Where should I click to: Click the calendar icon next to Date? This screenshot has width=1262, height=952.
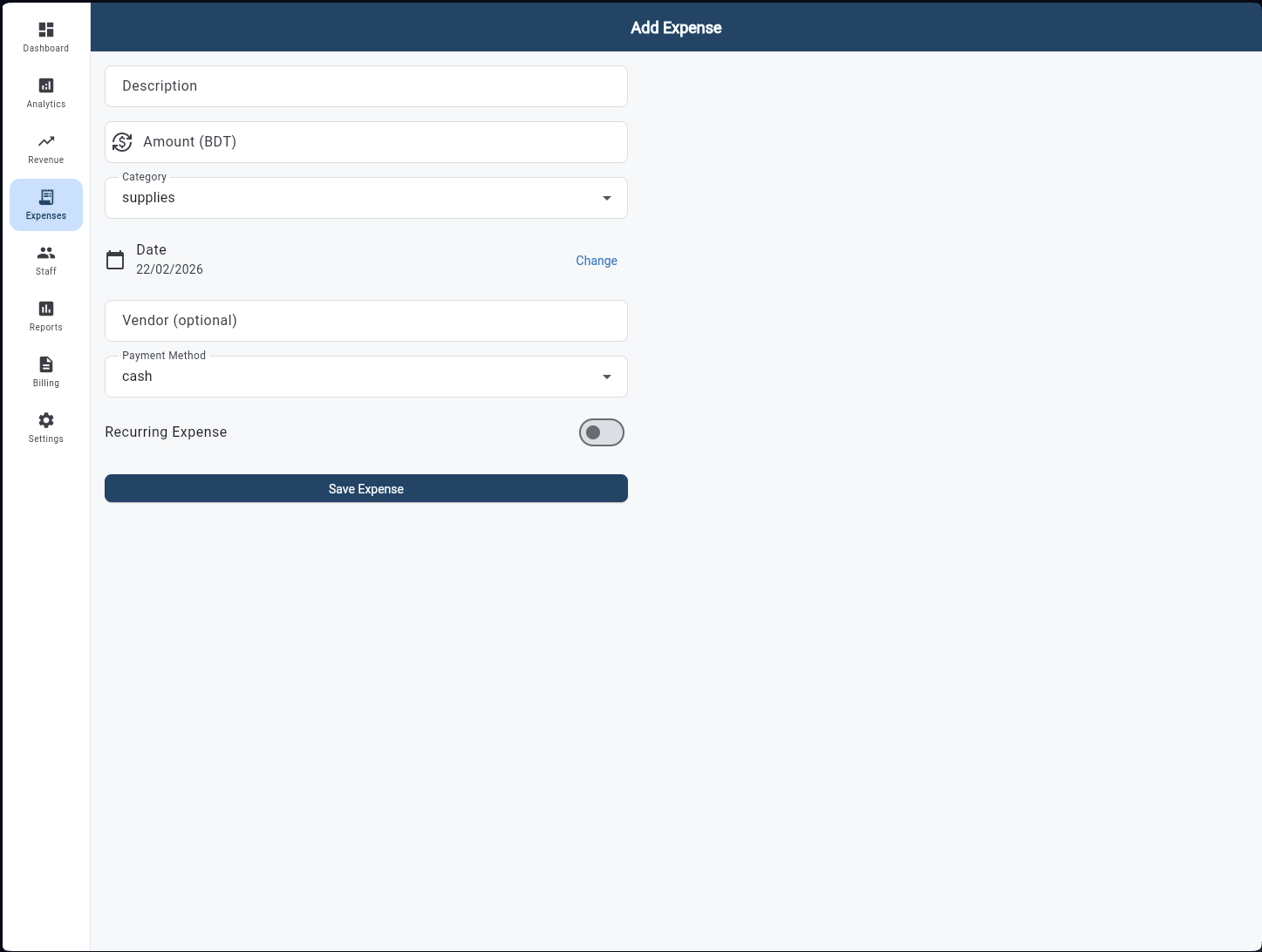pyautogui.click(x=115, y=260)
